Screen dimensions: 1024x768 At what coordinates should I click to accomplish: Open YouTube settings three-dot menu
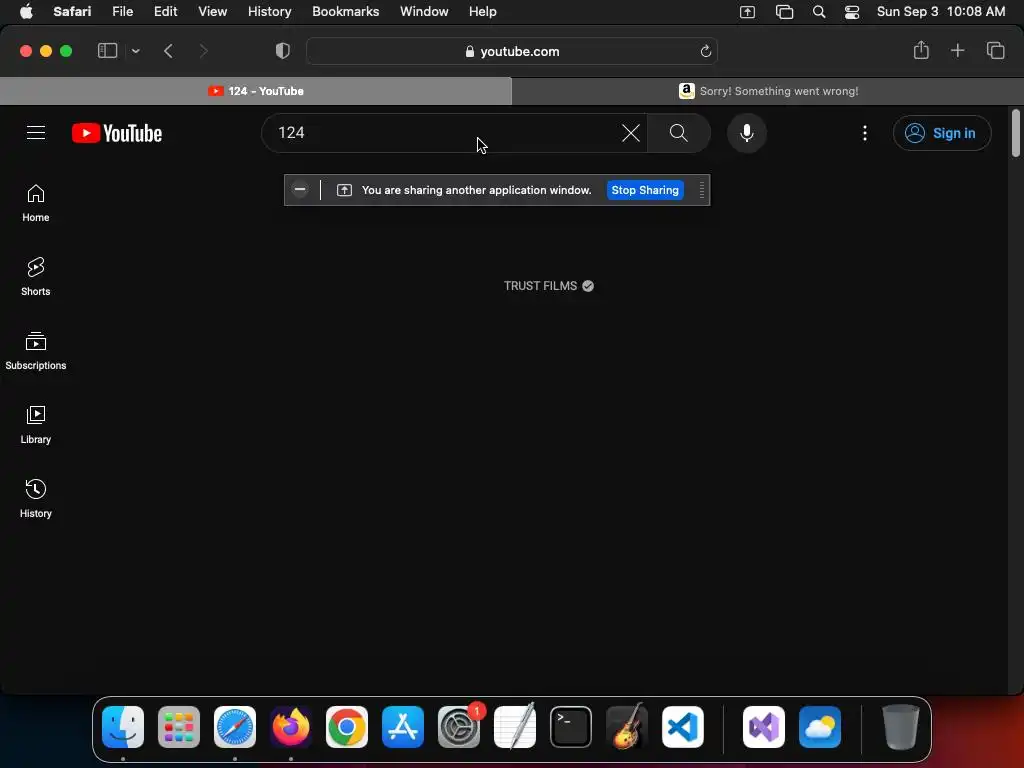[x=865, y=133]
